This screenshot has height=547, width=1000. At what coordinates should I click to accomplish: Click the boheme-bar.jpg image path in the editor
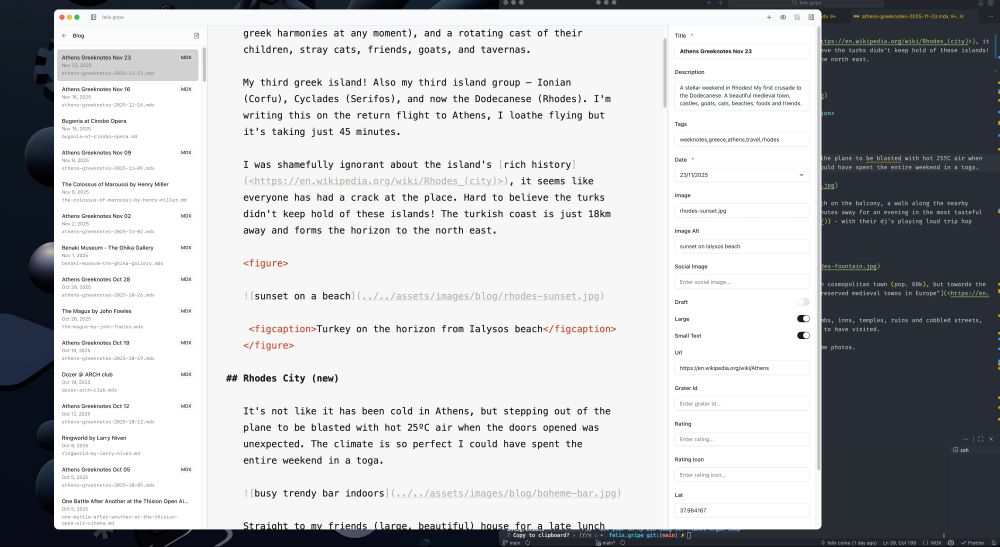pyautogui.click(x=506, y=493)
